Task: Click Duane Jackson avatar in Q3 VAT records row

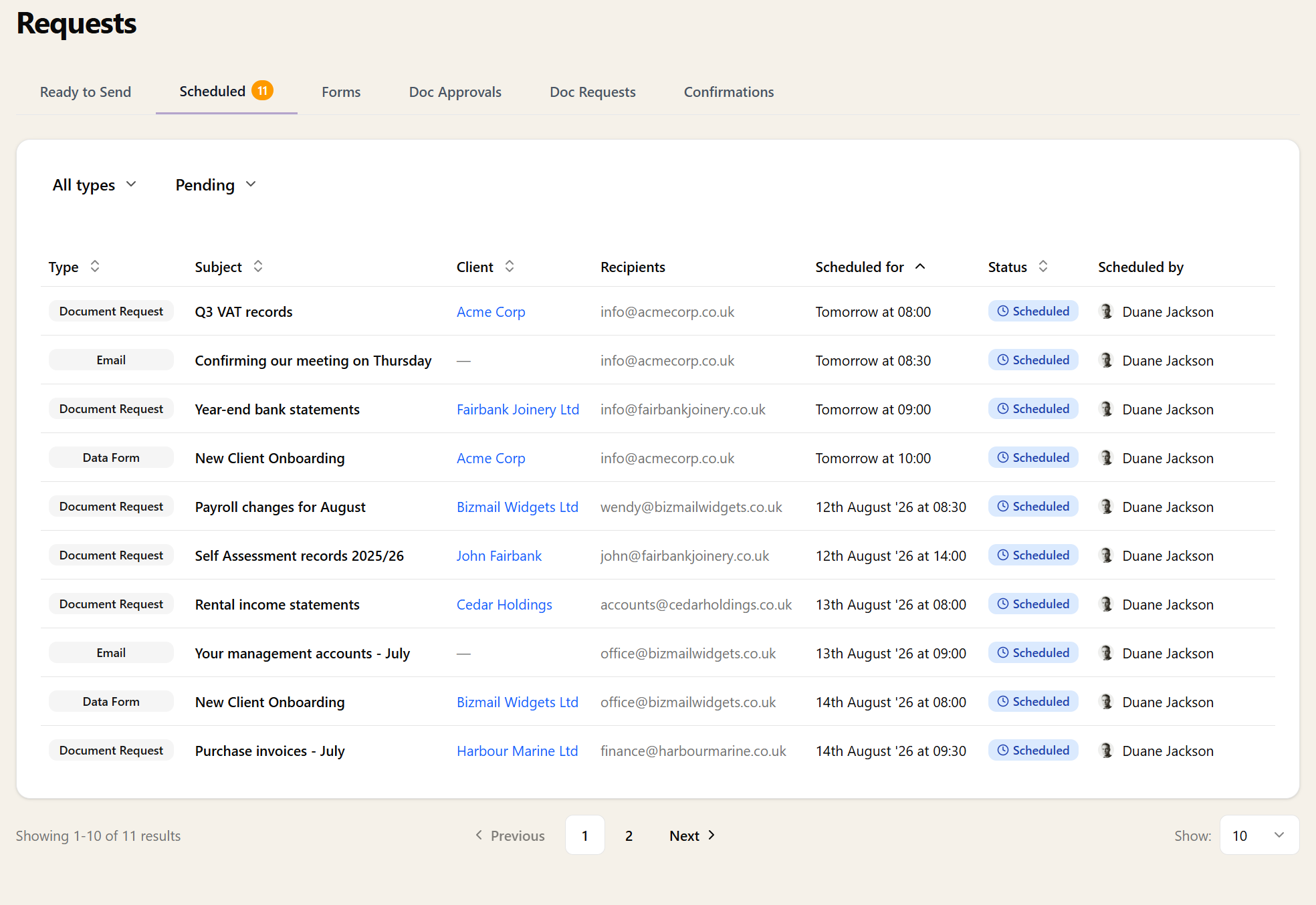Action: (x=1106, y=311)
